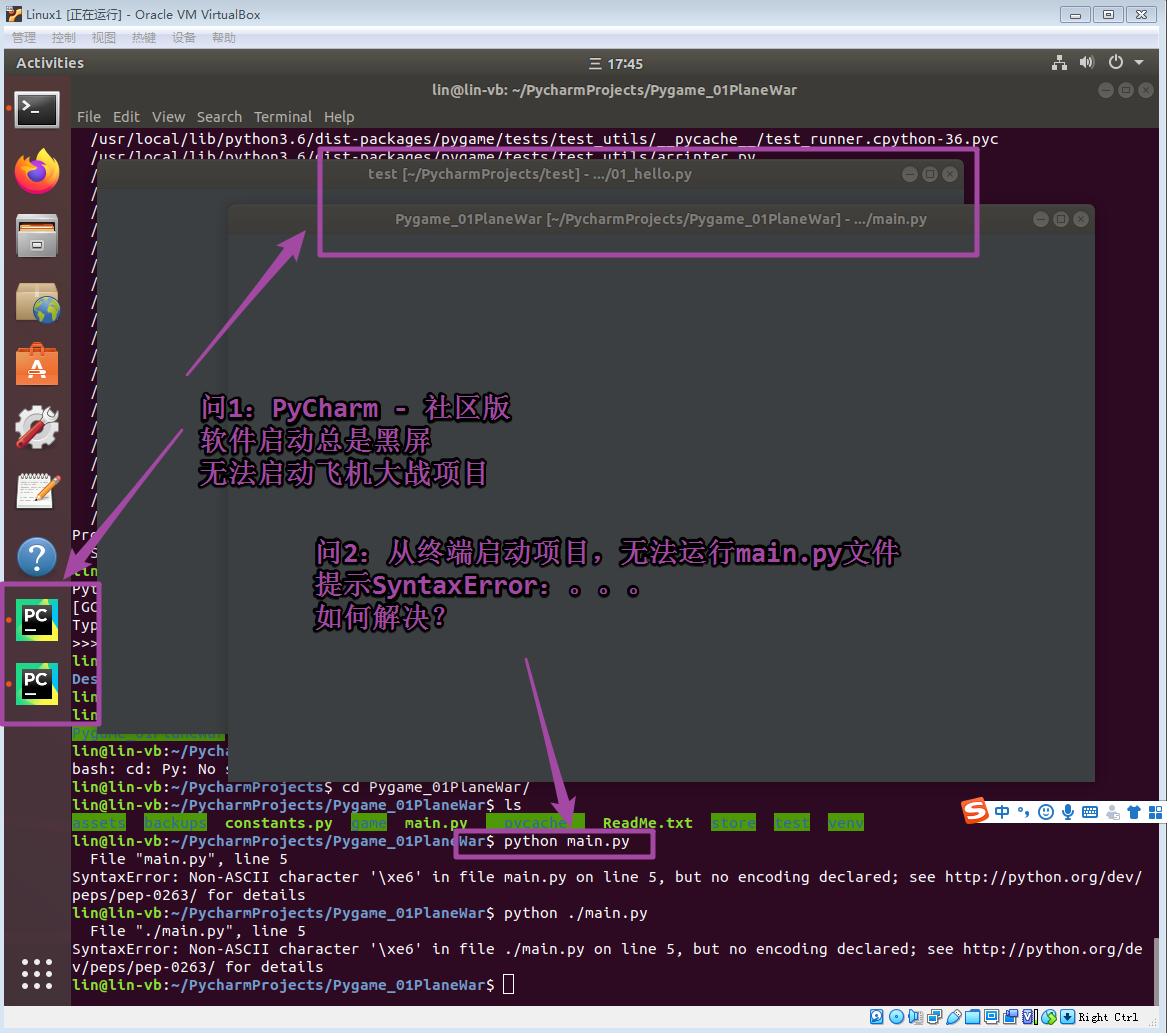Screen dimensions: 1167x1033
Task: Open Ubuntu Software from the dock
Action: point(36,365)
